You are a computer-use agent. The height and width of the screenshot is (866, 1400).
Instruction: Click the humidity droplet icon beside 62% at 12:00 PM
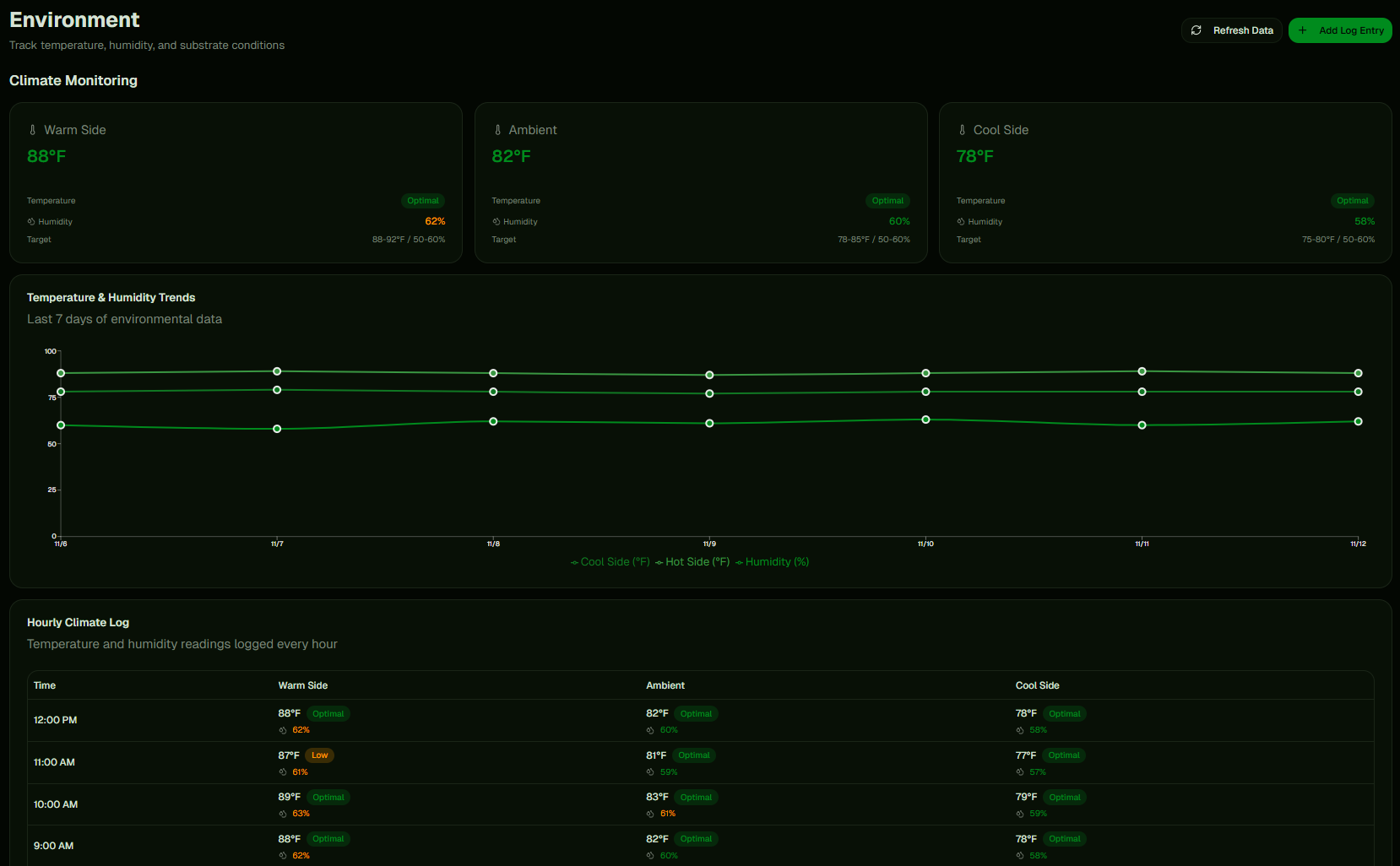(x=281, y=730)
